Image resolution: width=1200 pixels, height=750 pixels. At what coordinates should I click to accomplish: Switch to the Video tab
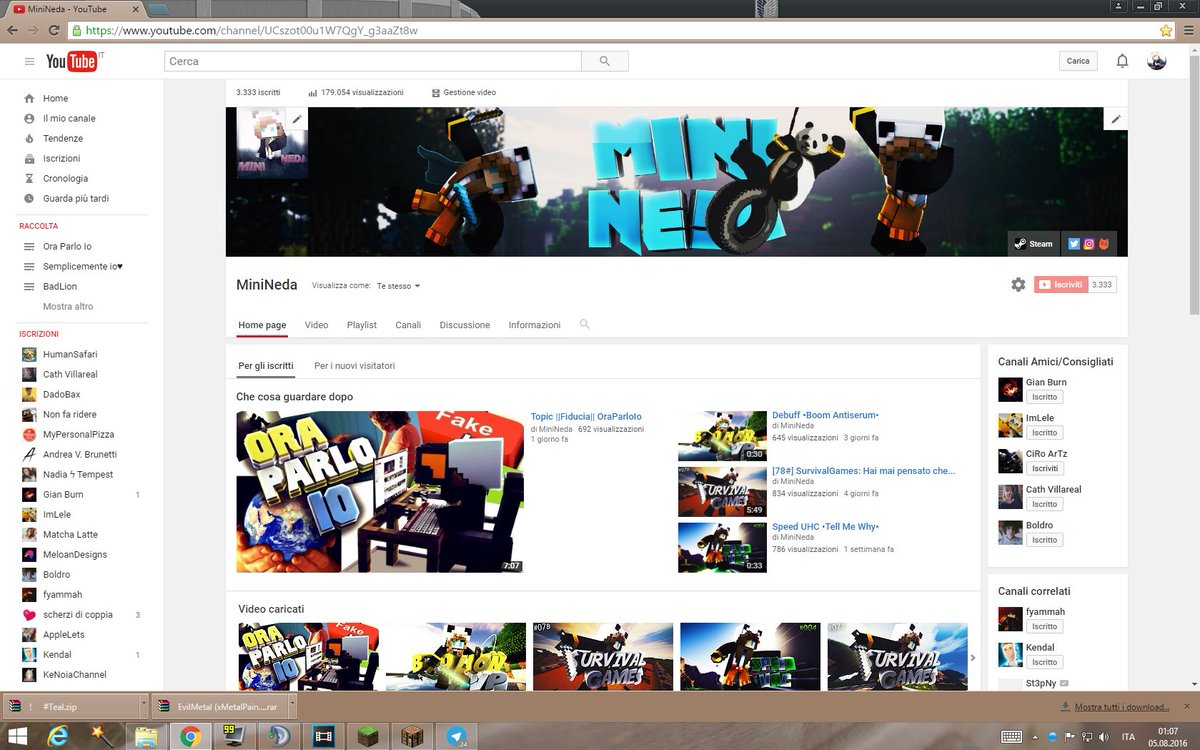point(316,325)
